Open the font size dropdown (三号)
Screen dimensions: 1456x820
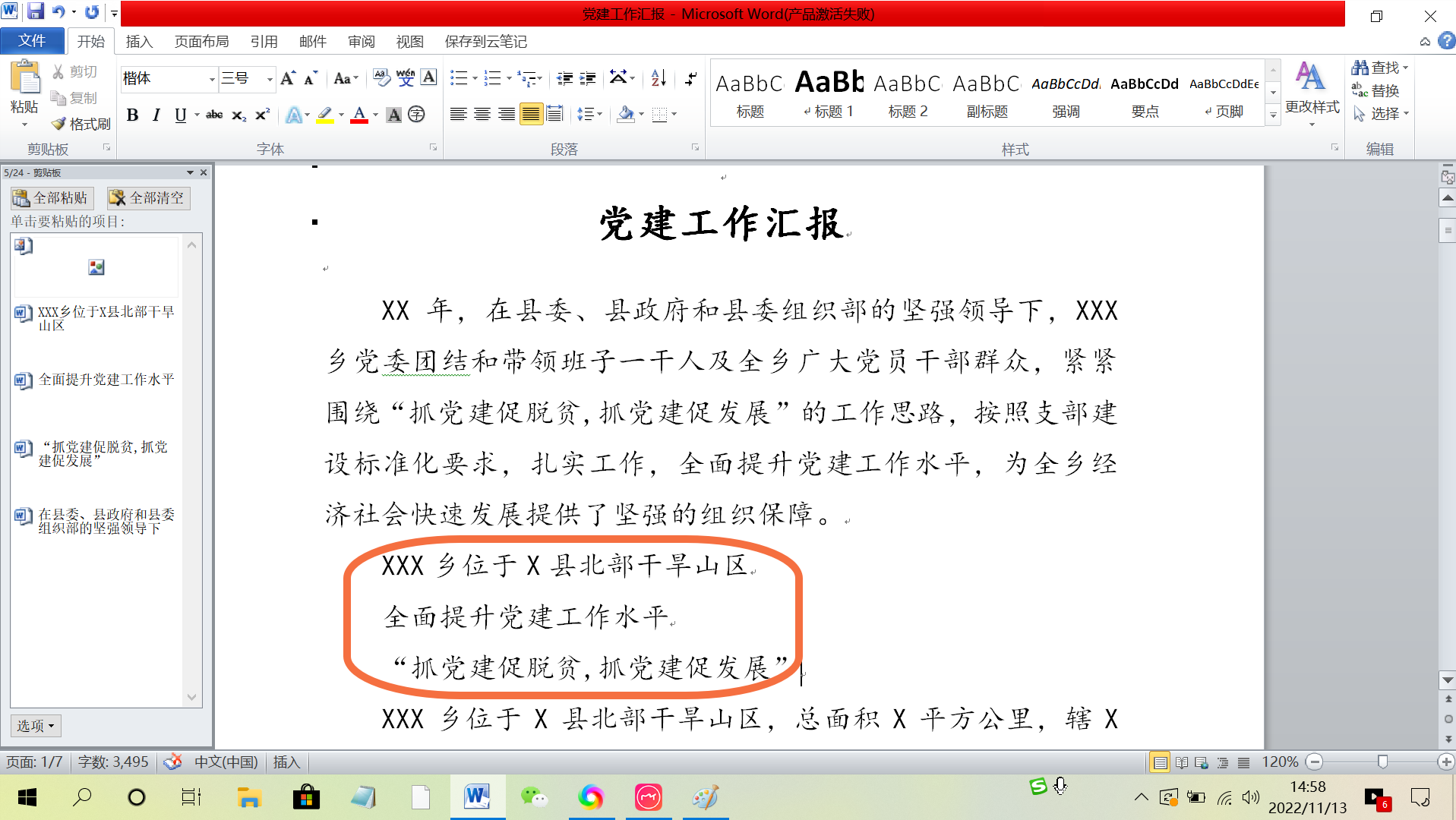click(x=269, y=78)
